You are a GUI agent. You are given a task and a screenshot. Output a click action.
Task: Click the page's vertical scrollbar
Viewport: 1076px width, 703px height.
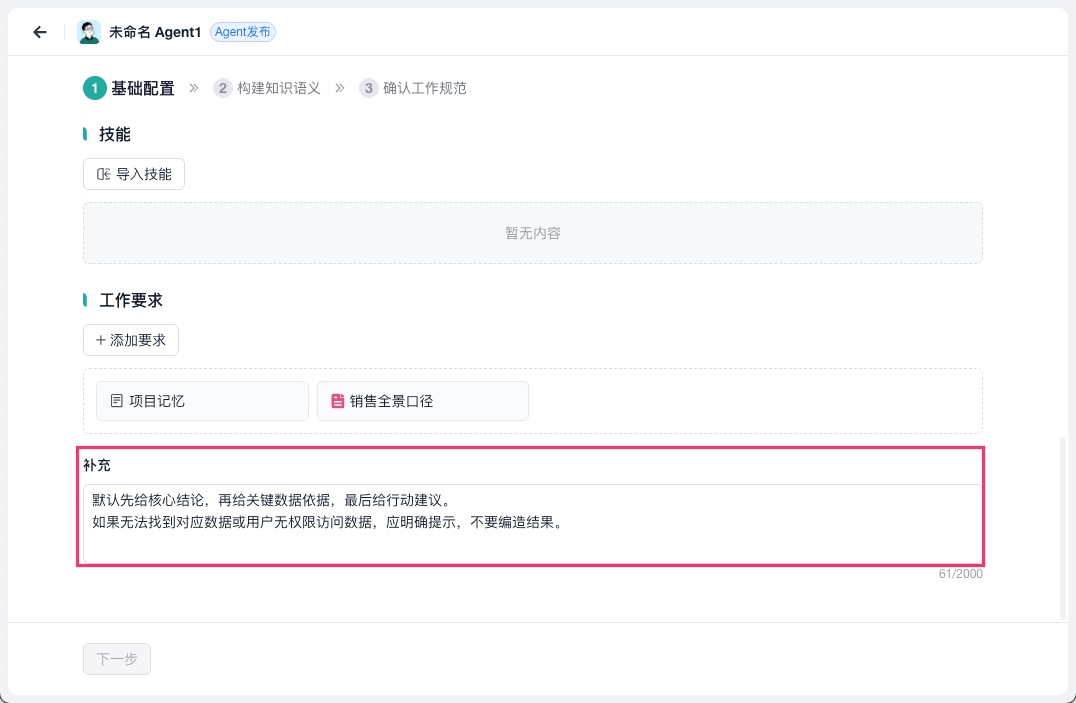(x=1064, y=529)
